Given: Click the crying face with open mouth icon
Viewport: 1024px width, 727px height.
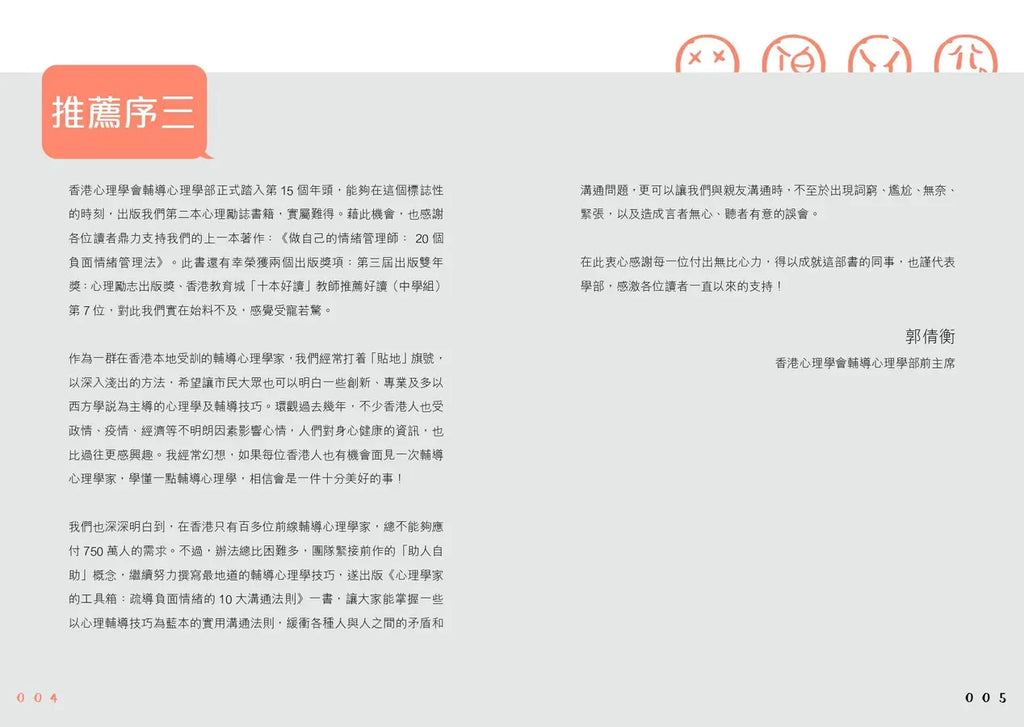Looking at the screenshot, I should [793, 56].
